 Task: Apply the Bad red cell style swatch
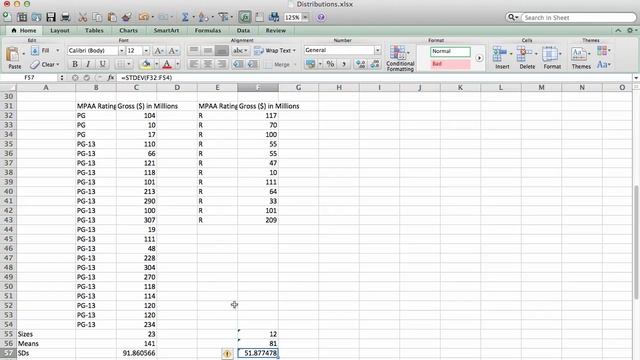pos(450,64)
